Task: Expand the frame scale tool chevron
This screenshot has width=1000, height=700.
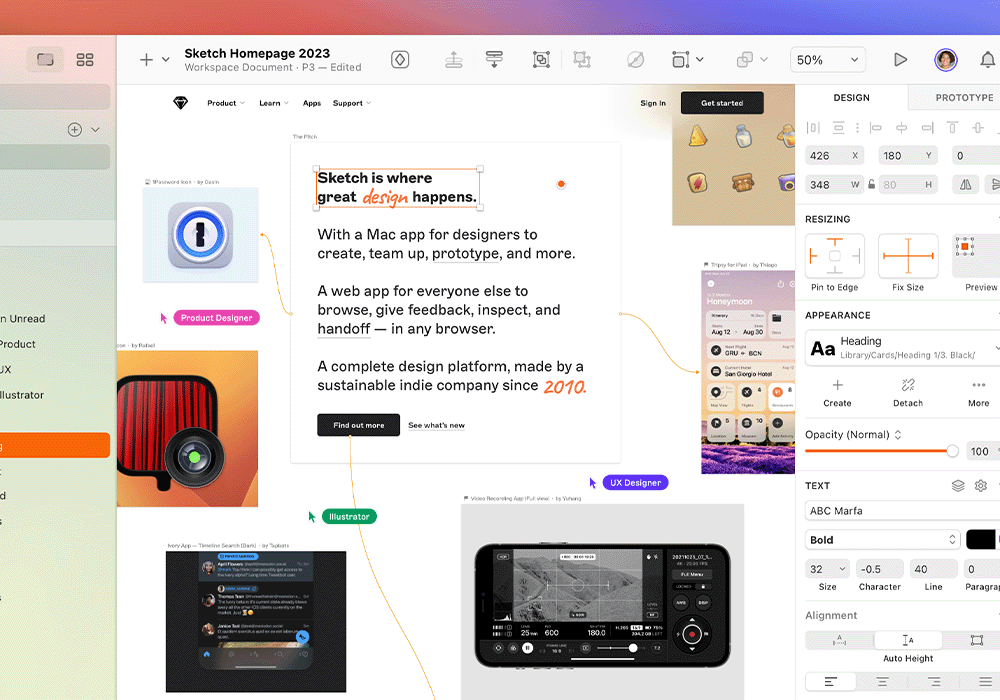Action: click(700, 60)
